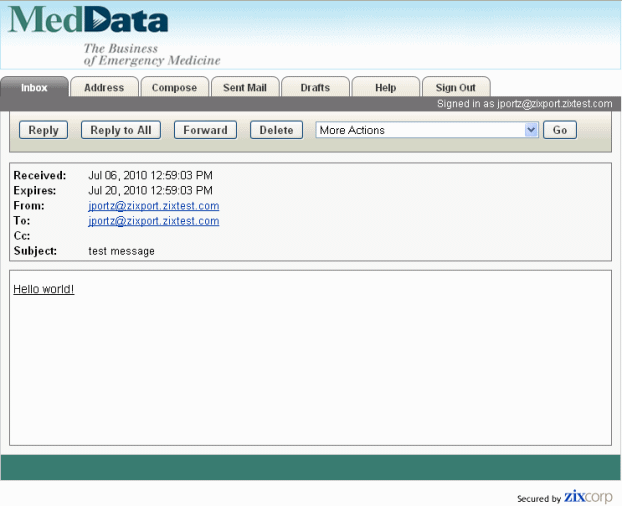622x506 pixels.
Task: Click the empty area of the message body
Action: click(310, 370)
